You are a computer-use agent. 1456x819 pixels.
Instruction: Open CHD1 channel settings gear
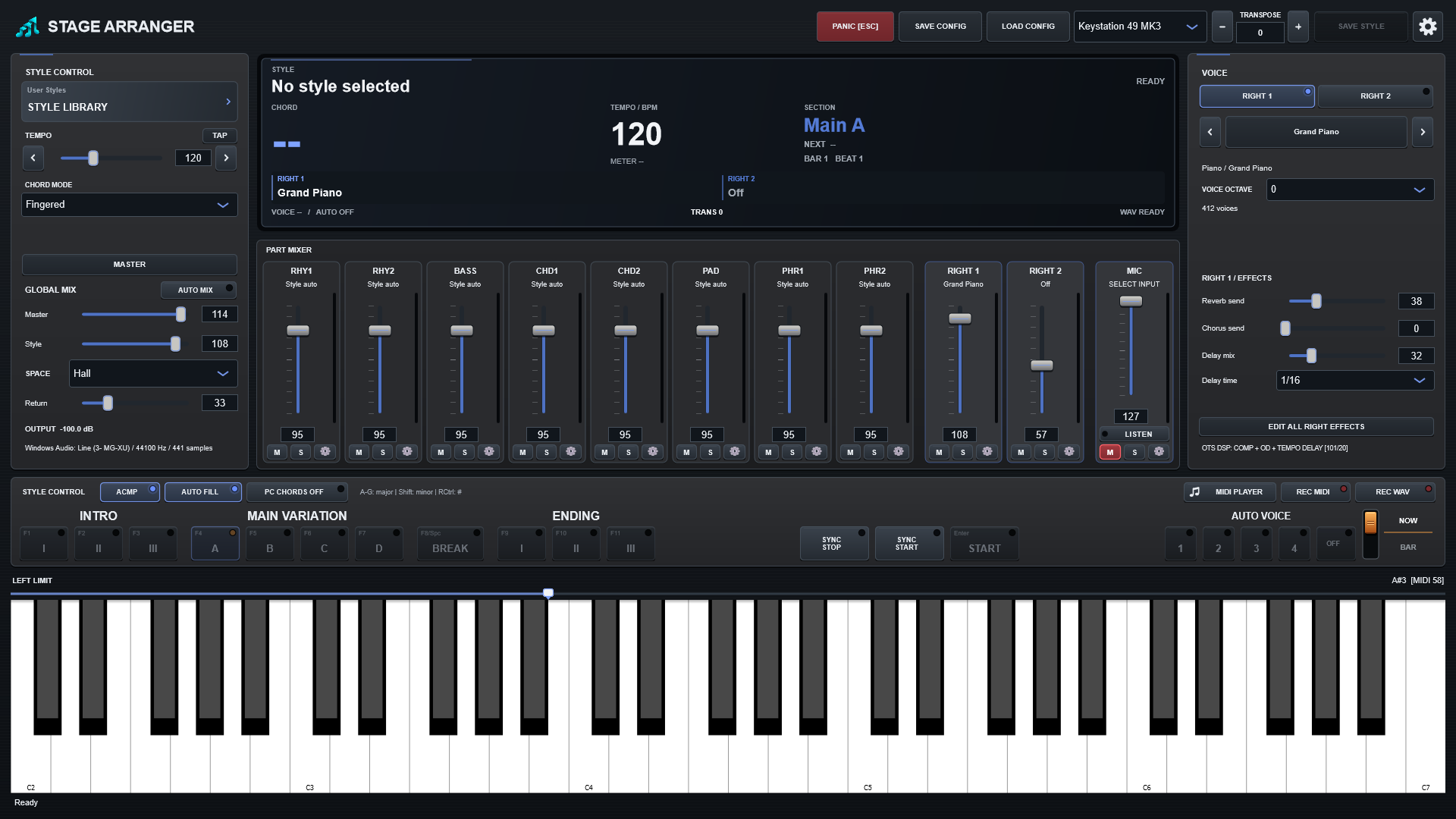571,452
